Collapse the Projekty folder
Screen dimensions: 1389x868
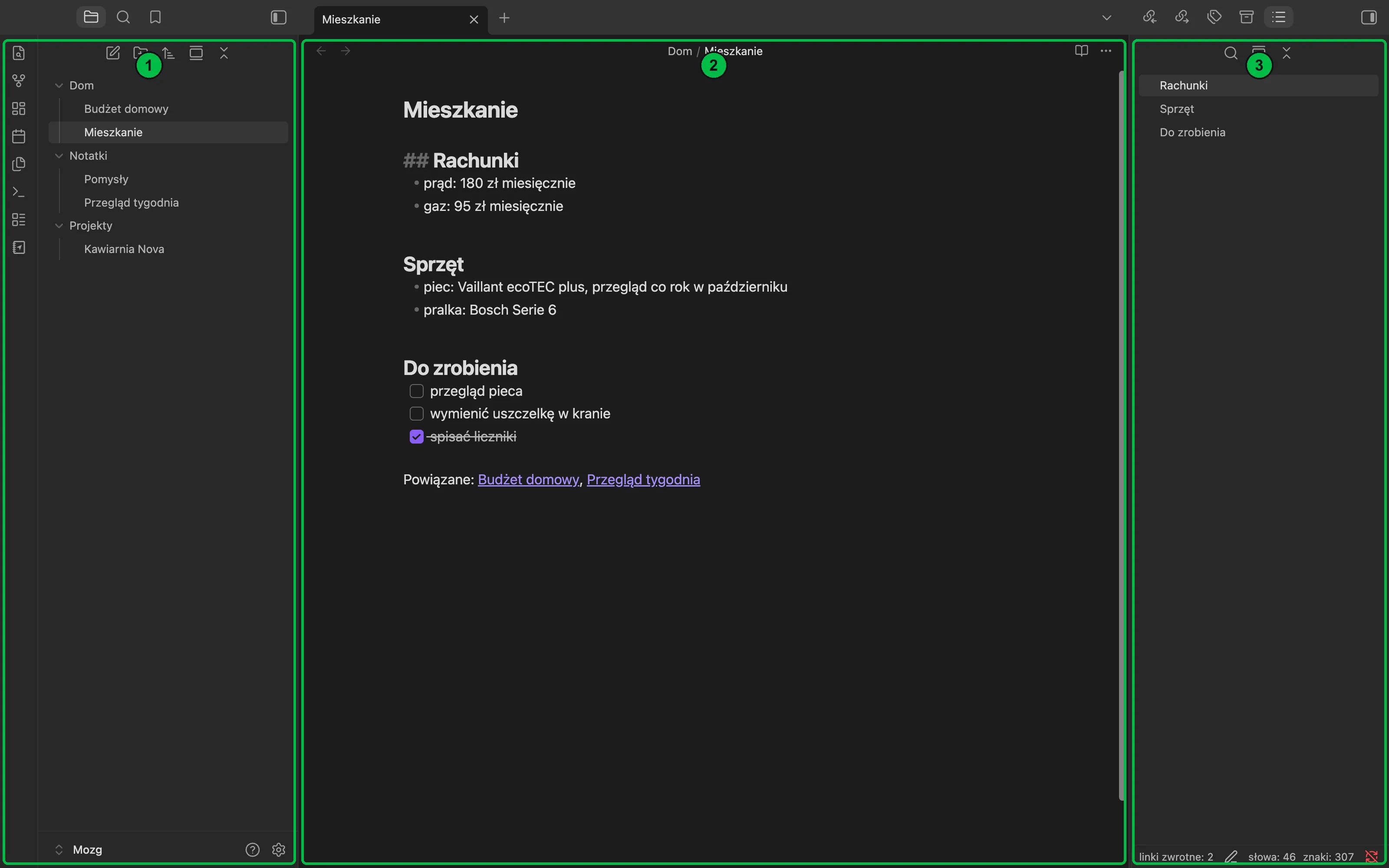point(59,226)
